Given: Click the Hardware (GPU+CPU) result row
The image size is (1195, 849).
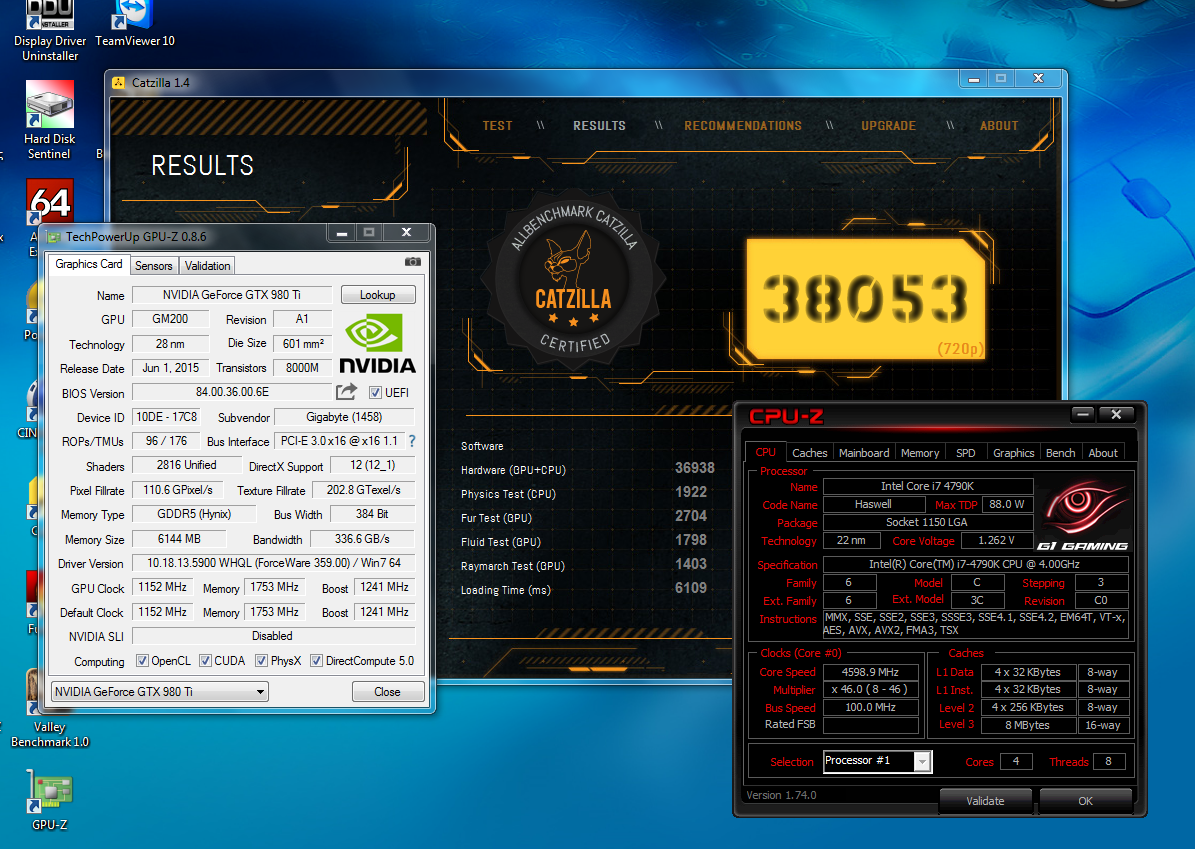Looking at the screenshot, I should pos(588,469).
